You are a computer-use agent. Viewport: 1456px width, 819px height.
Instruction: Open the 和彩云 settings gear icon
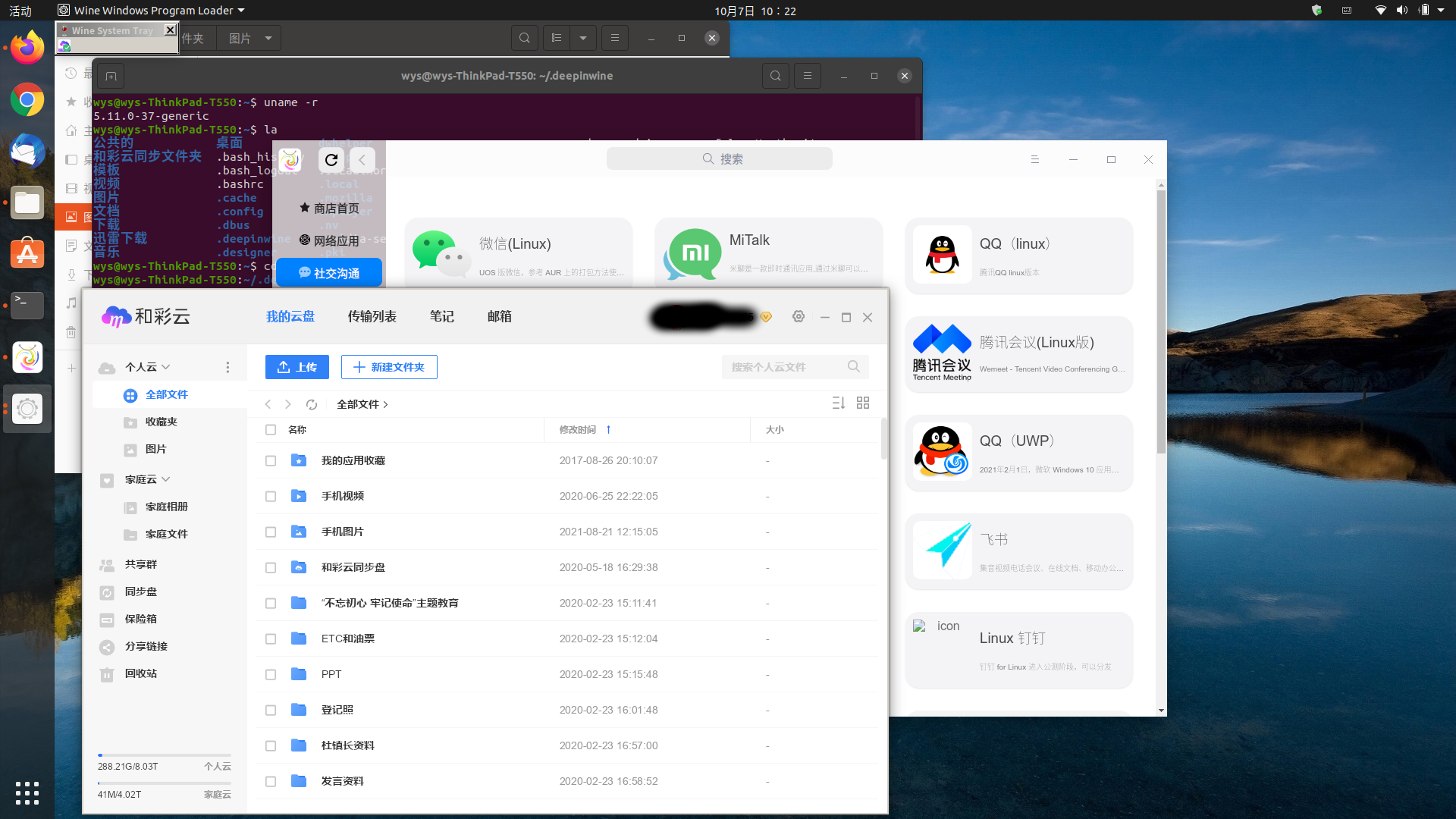click(799, 317)
